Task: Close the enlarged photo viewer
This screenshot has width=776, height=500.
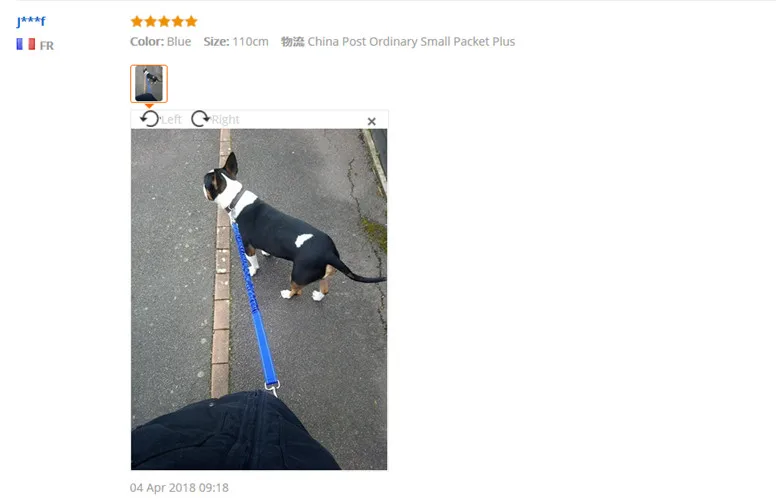Action: [372, 121]
